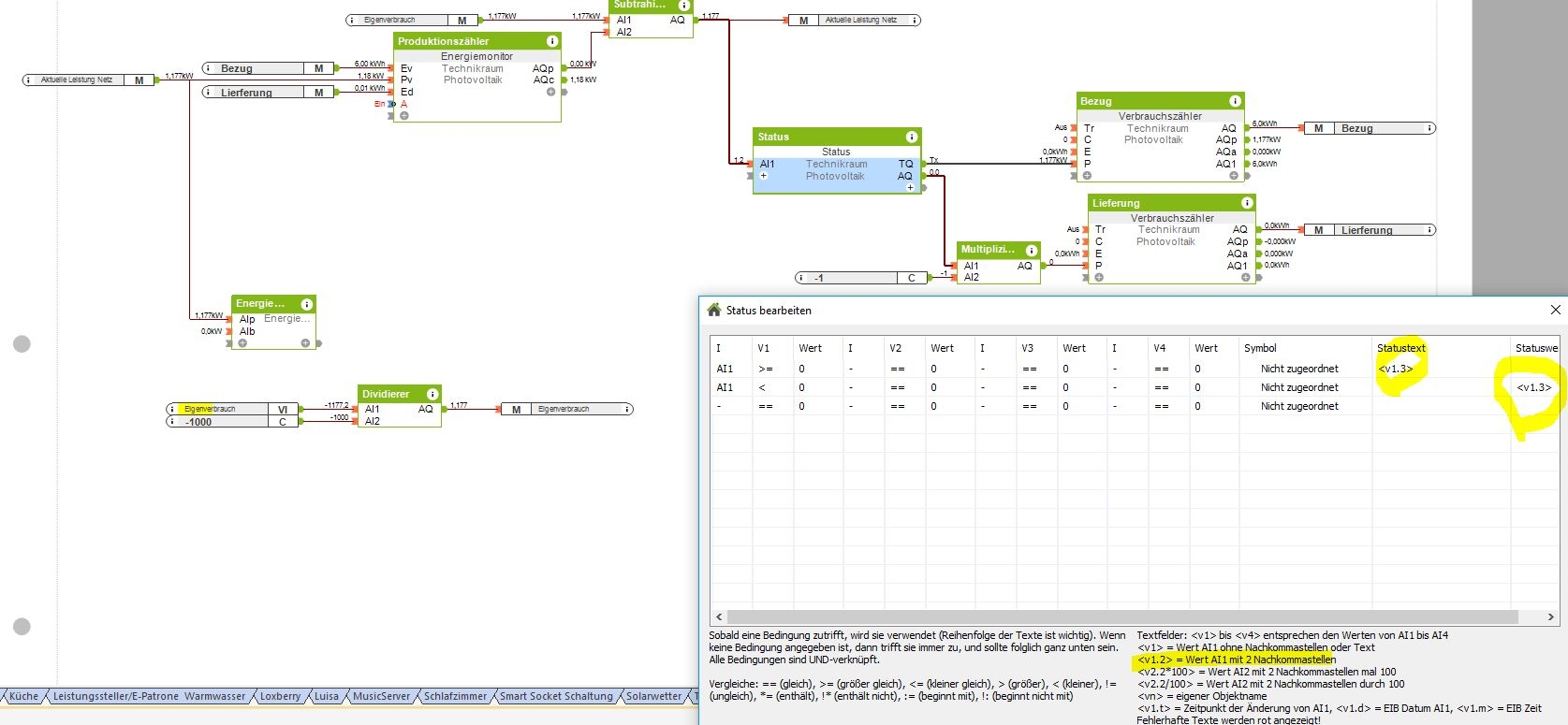Click info icon on Multiplizierer block

tap(1031, 251)
